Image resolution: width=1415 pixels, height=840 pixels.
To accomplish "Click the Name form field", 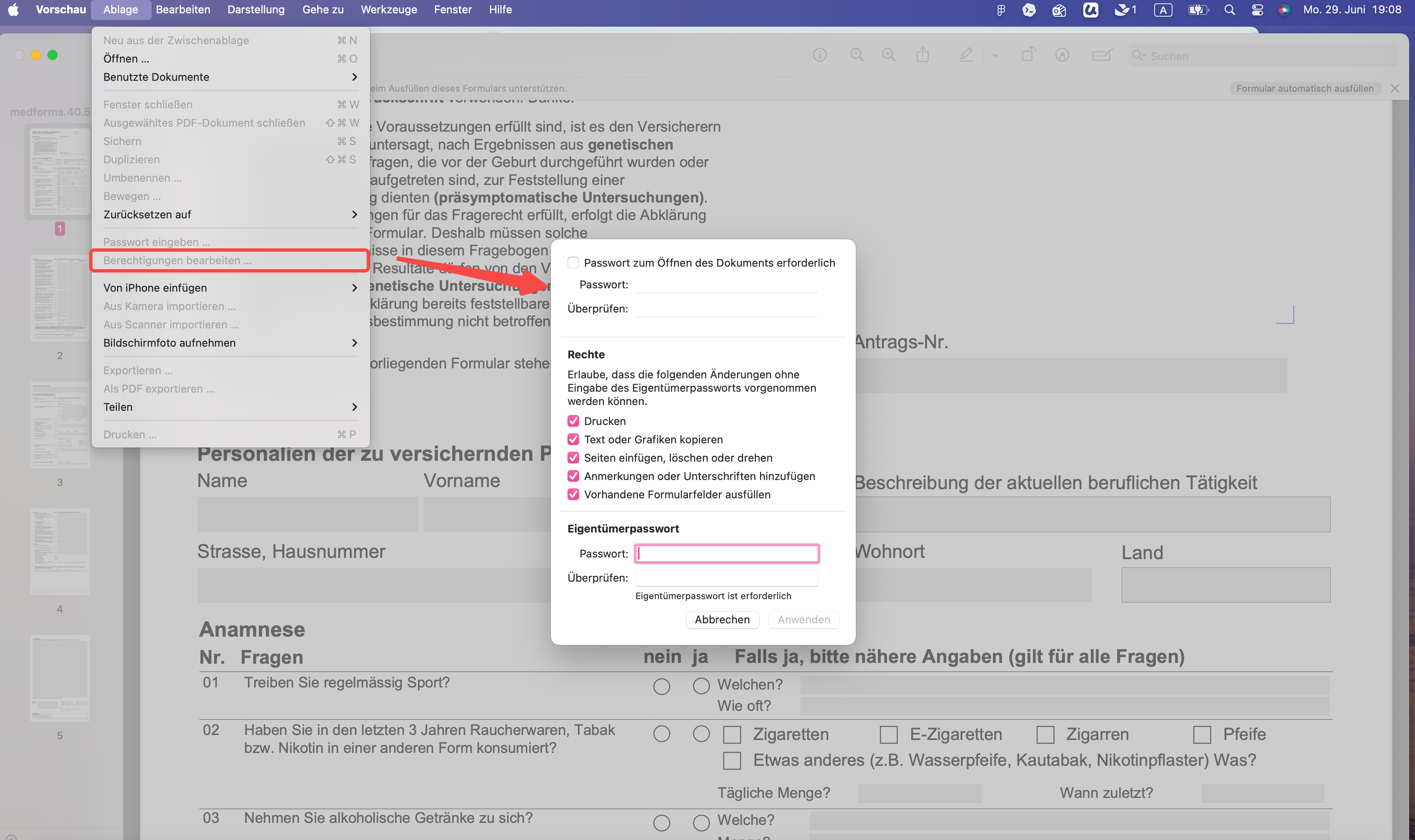I will (307, 515).
